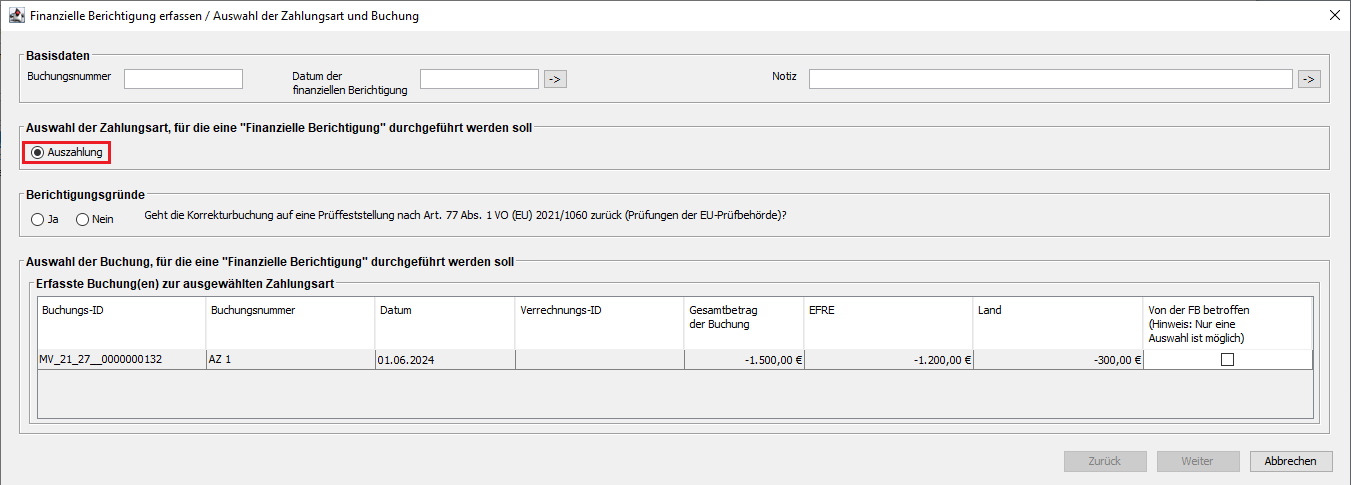Screen dimensions: 1351x485
Task: Choose Nein for Berichtigungsgründe
Action: tap(83, 219)
